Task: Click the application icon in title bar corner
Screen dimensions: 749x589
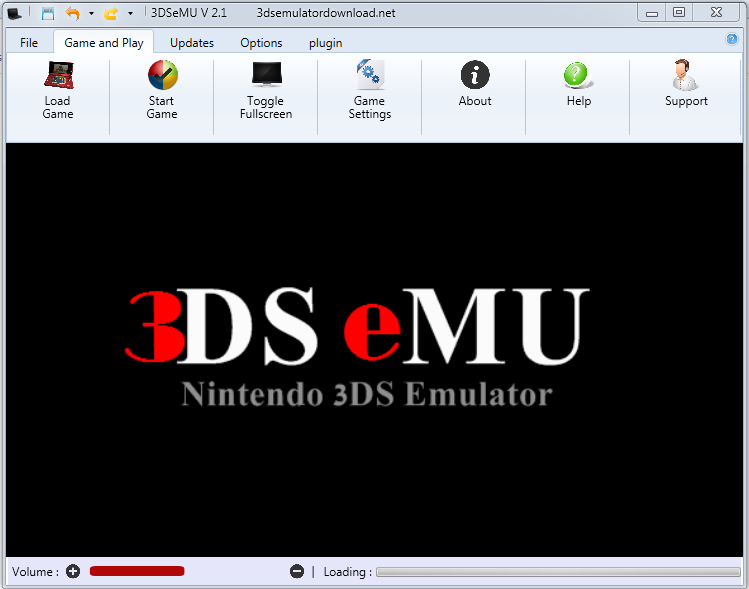Action: tap(14, 13)
